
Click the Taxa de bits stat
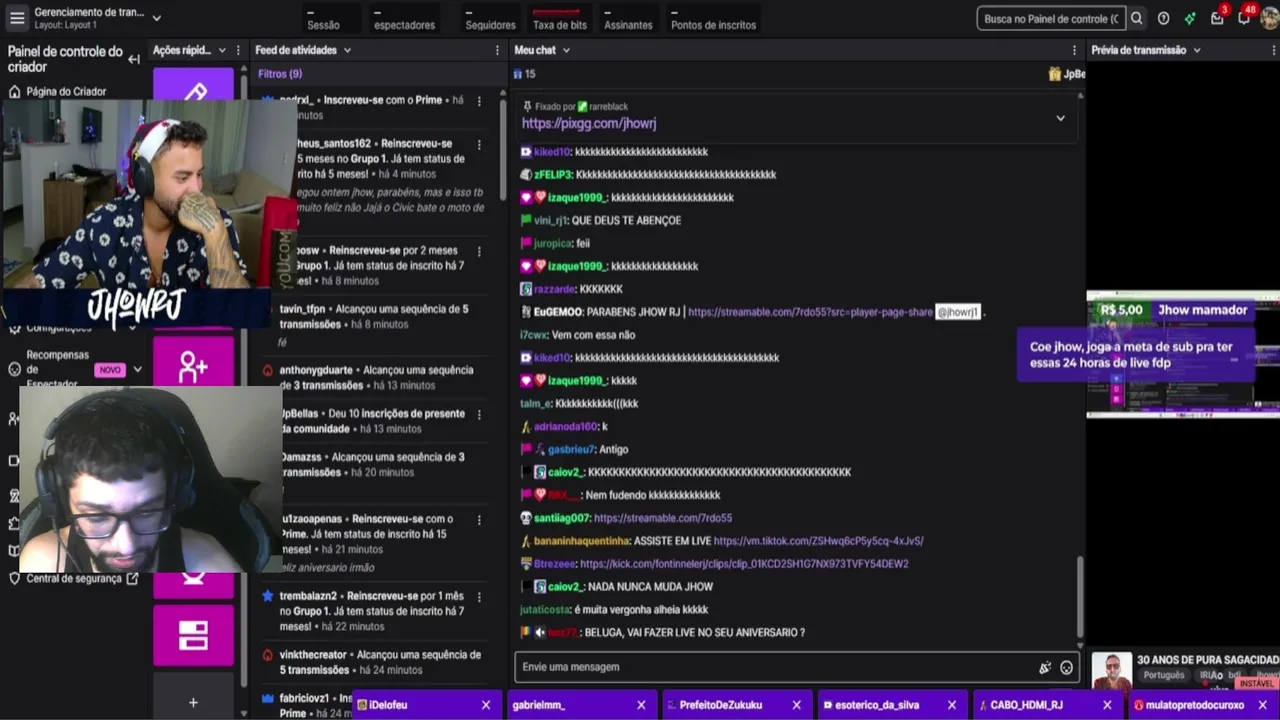point(559,19)
